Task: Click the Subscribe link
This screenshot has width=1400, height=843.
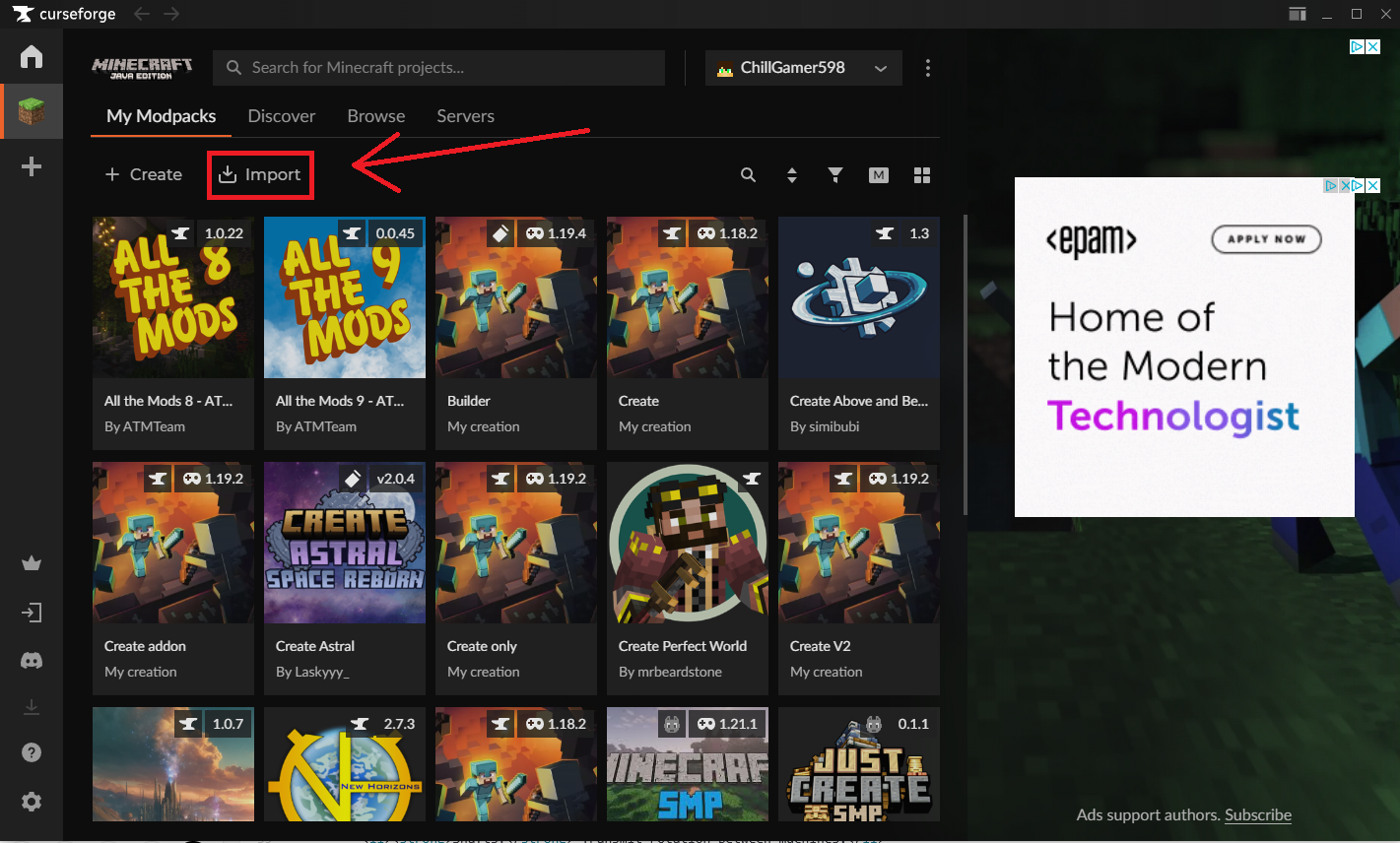Action: coord(1257,815)
